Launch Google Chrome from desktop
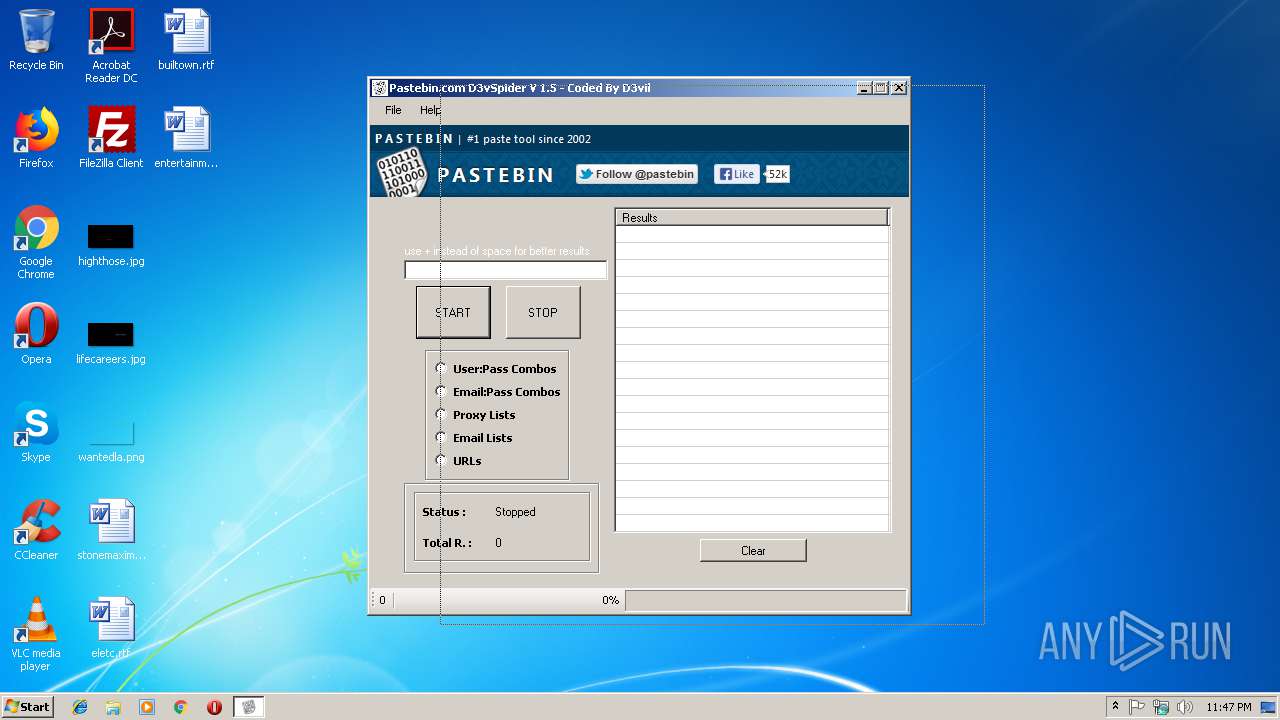 (x=36, y=242)
